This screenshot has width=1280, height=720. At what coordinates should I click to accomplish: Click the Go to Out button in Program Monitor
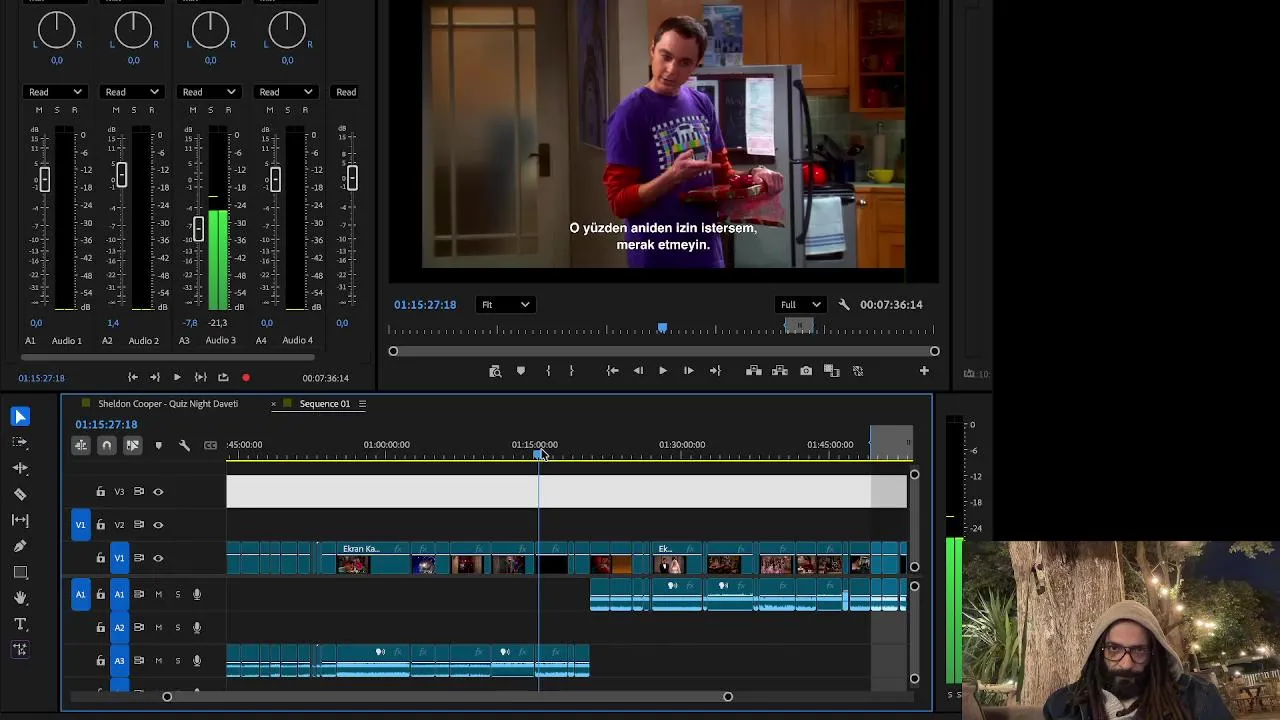click(x=714, y=371)
